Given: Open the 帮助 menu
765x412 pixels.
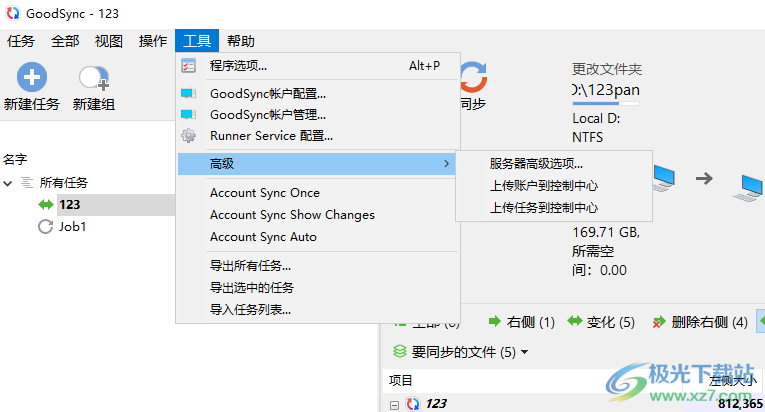Looking at the screenshot, I should pyautogui.click(x=241, y=41).
